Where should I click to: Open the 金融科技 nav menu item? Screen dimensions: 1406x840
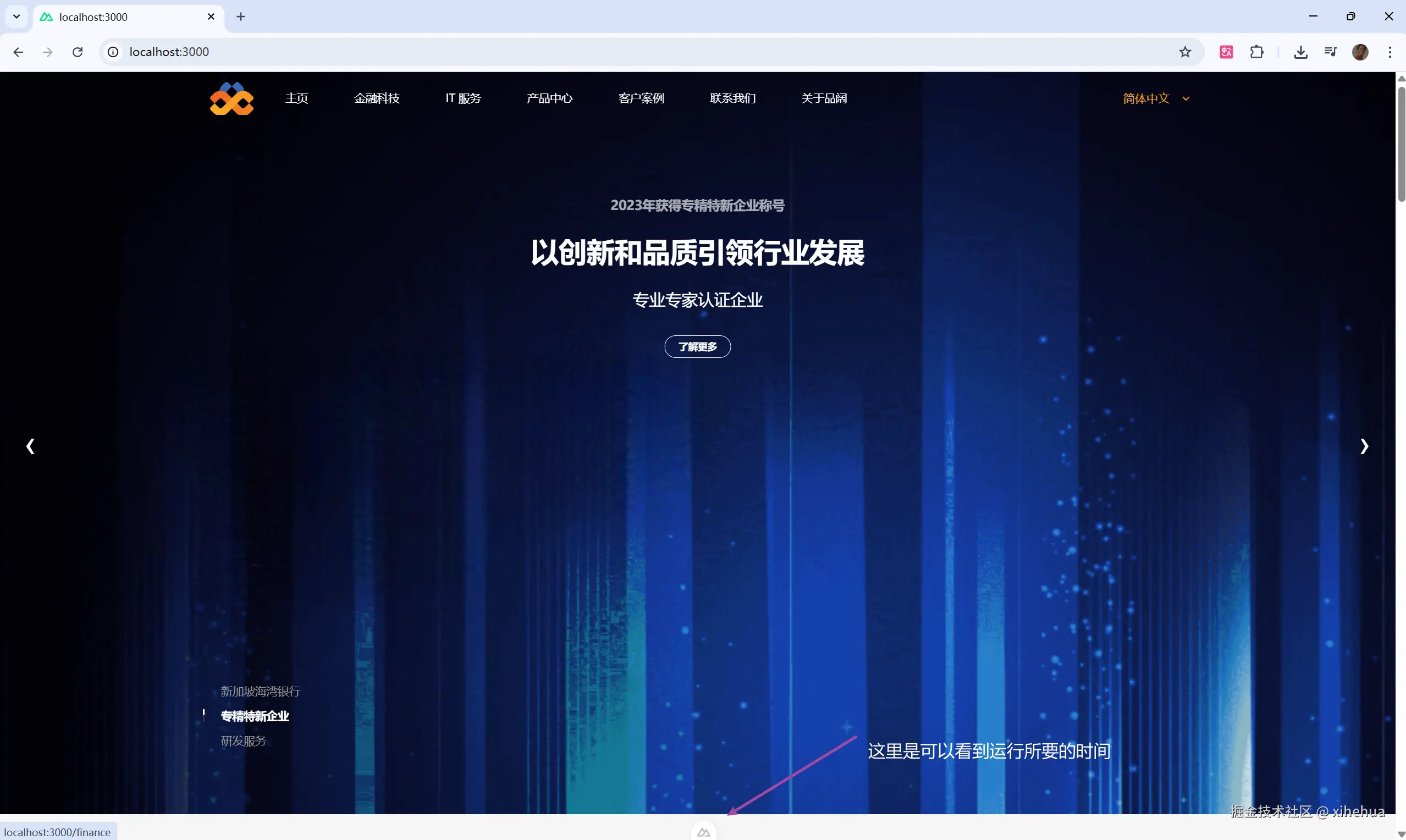click(x=377, y=98)
